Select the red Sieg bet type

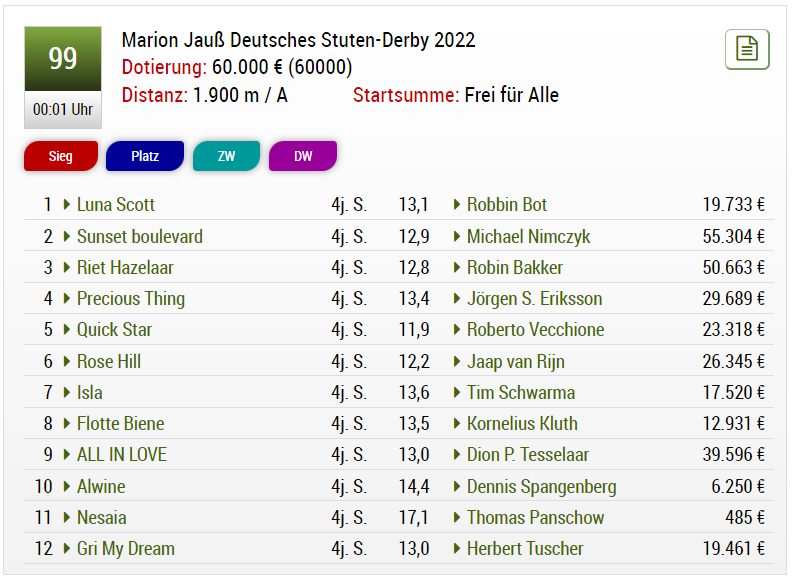coord(61,156)
